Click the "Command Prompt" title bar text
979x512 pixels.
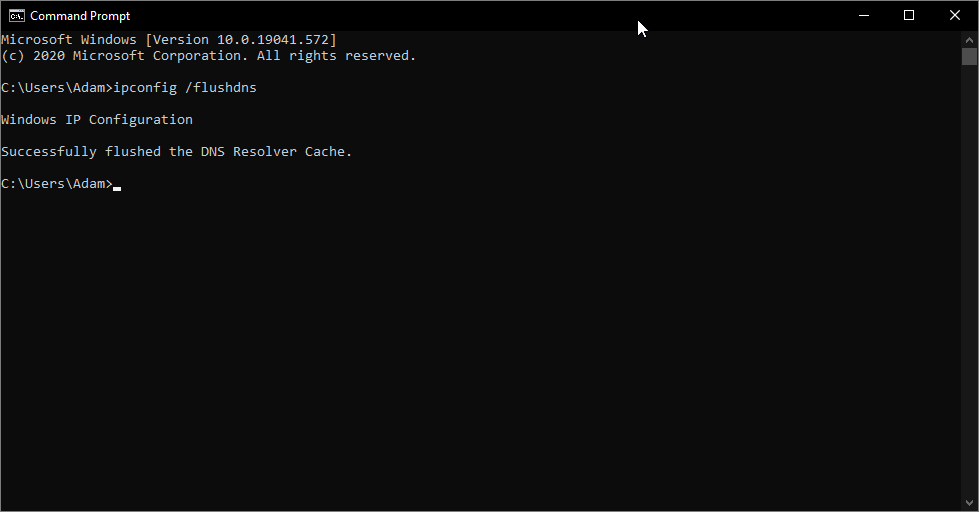tap(80, 16)
